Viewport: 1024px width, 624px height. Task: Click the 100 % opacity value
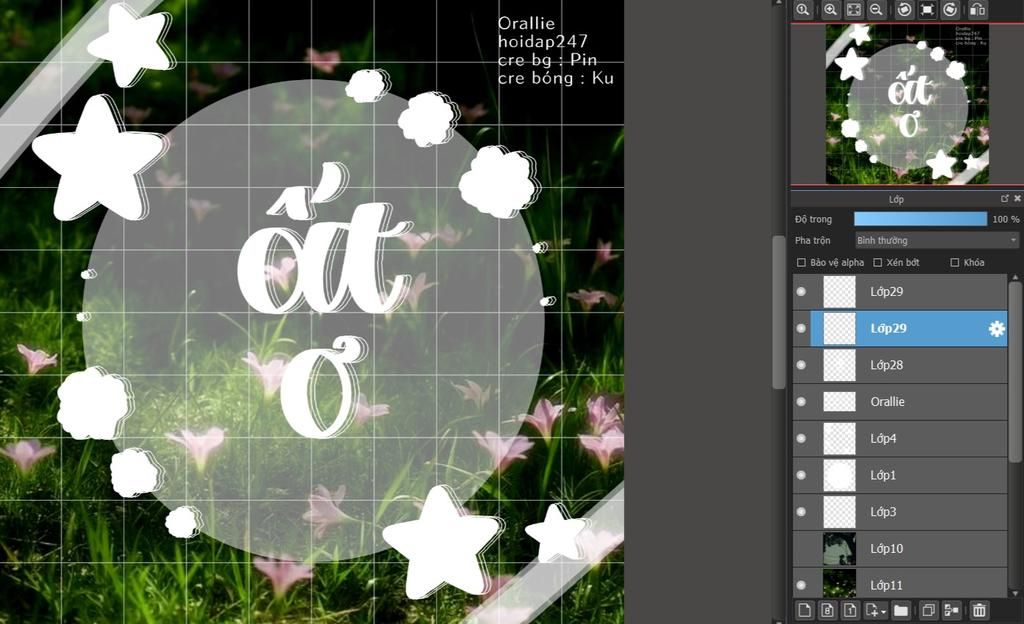click(x=1005, y=219)
